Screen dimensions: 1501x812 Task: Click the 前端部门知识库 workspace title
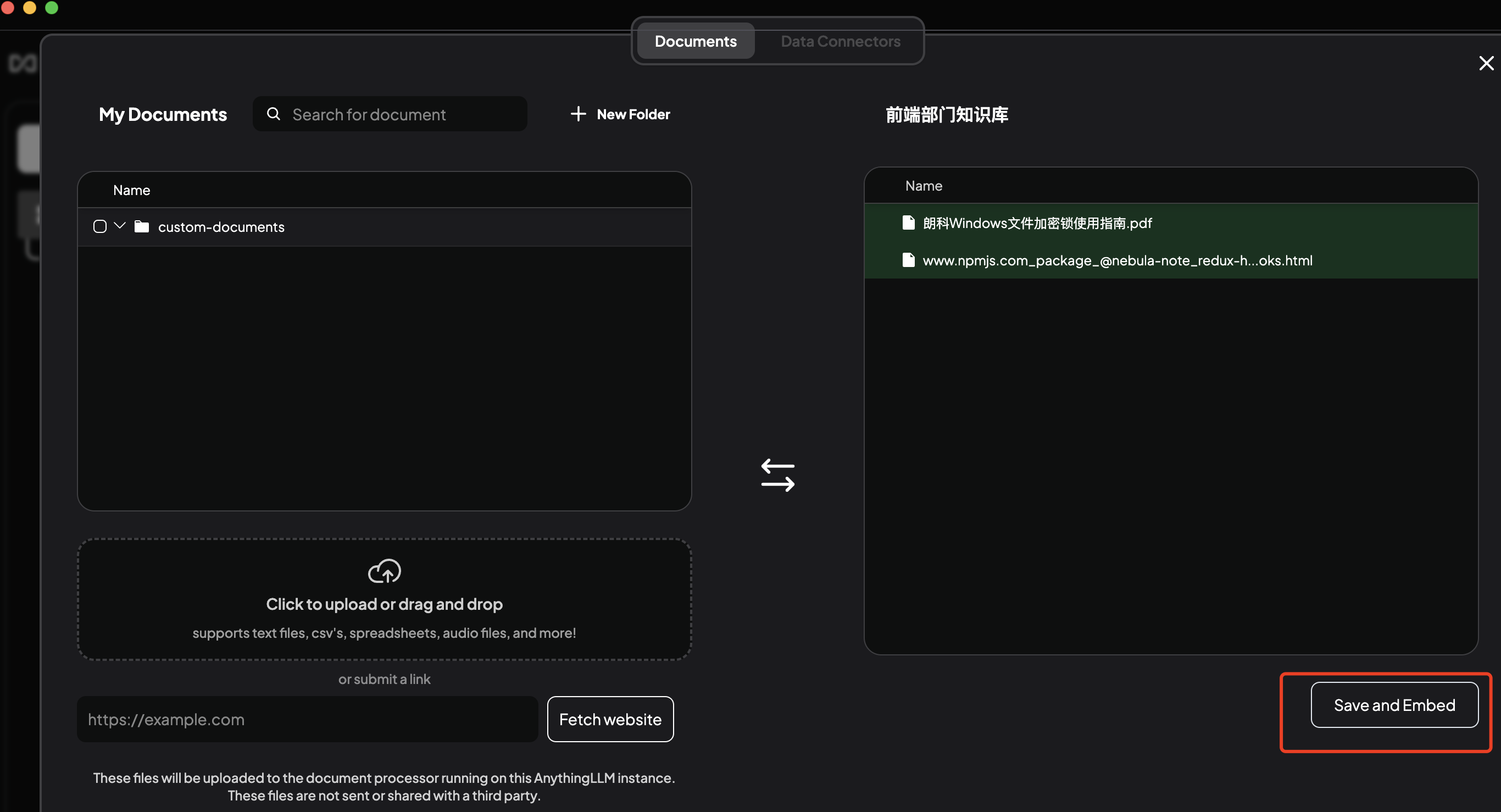click(x=947, y=114)
